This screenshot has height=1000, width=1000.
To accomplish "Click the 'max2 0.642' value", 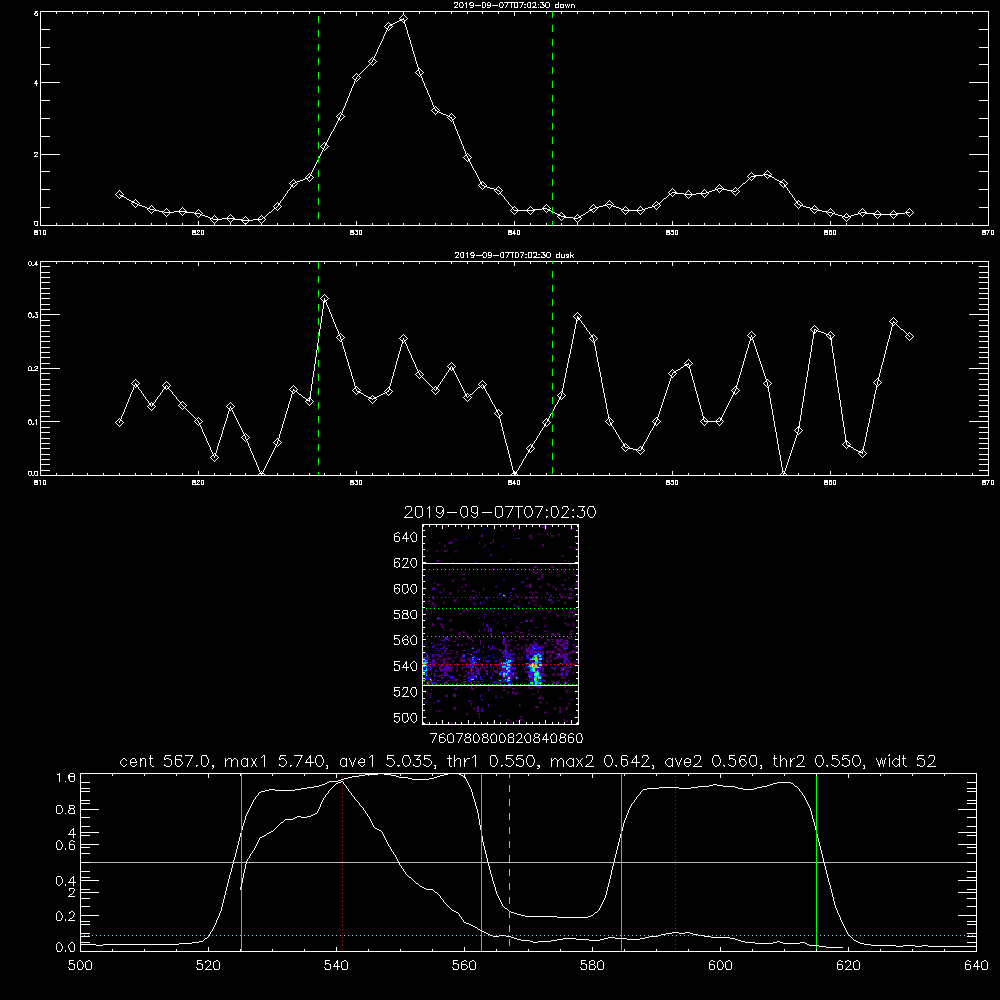I will 600,761.
